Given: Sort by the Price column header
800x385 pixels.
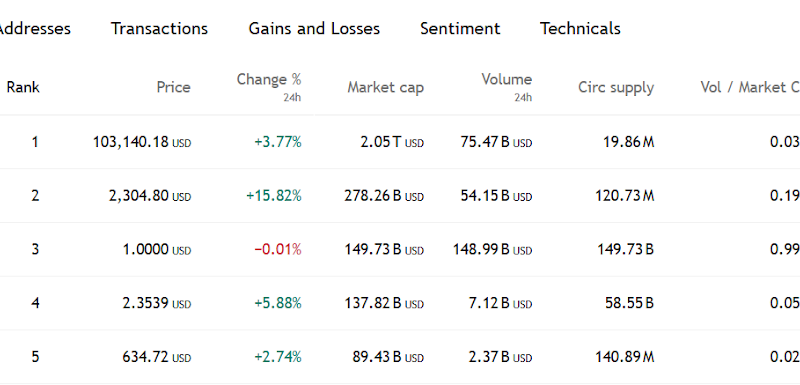Looking at the screenshot, I should pyautogui.click(x=173, y=87).
